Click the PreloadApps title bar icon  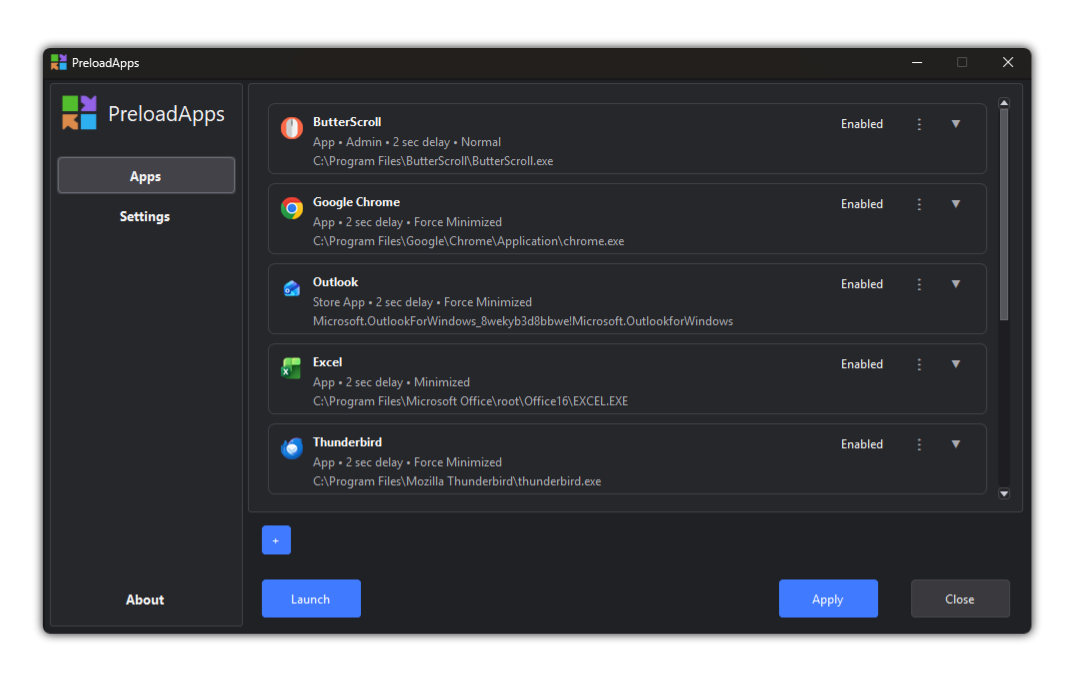pos(59,62)
